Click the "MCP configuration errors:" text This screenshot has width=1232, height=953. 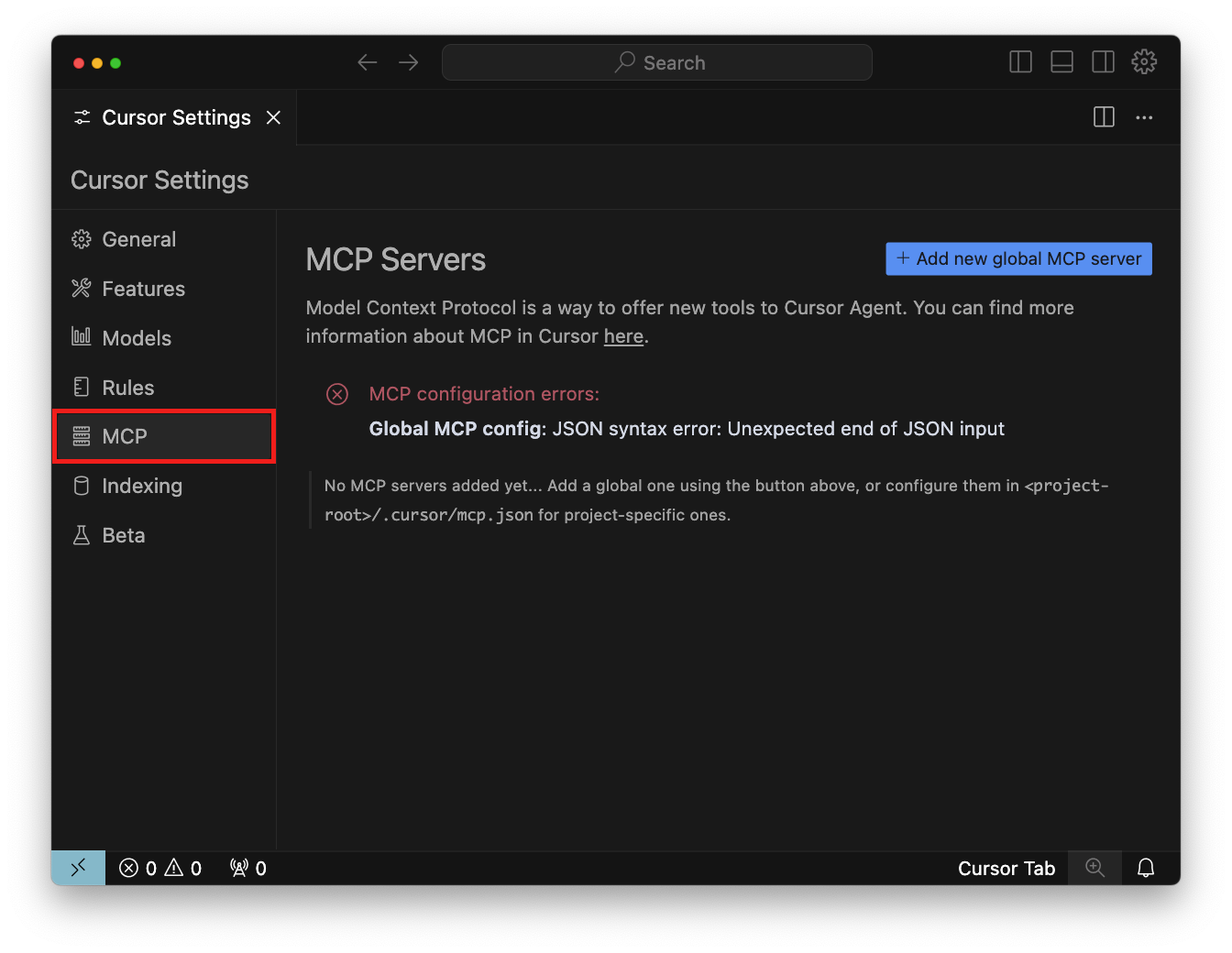[x=484, y=394]
